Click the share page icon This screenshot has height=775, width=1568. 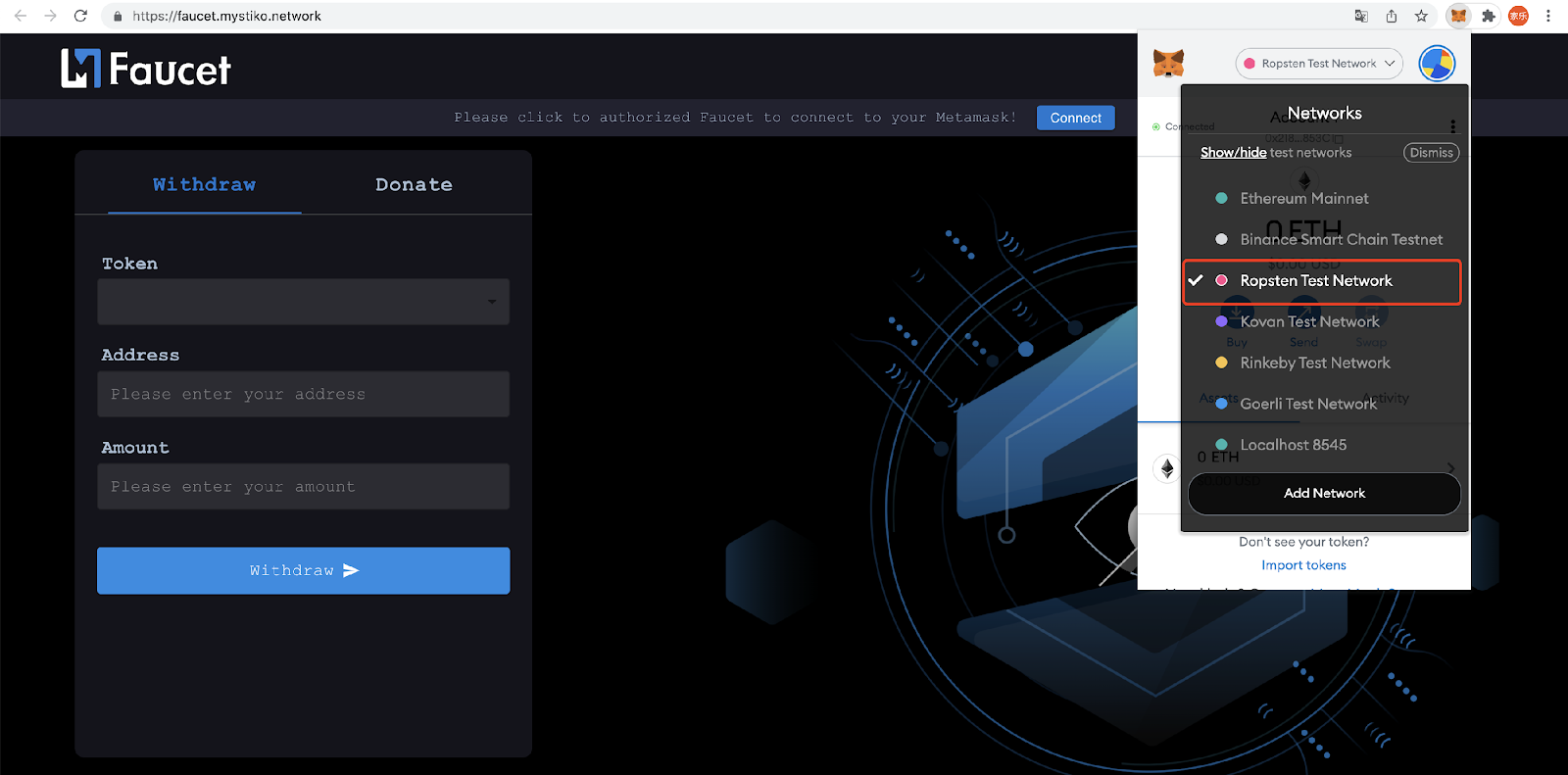click(x=1391, y=16)
